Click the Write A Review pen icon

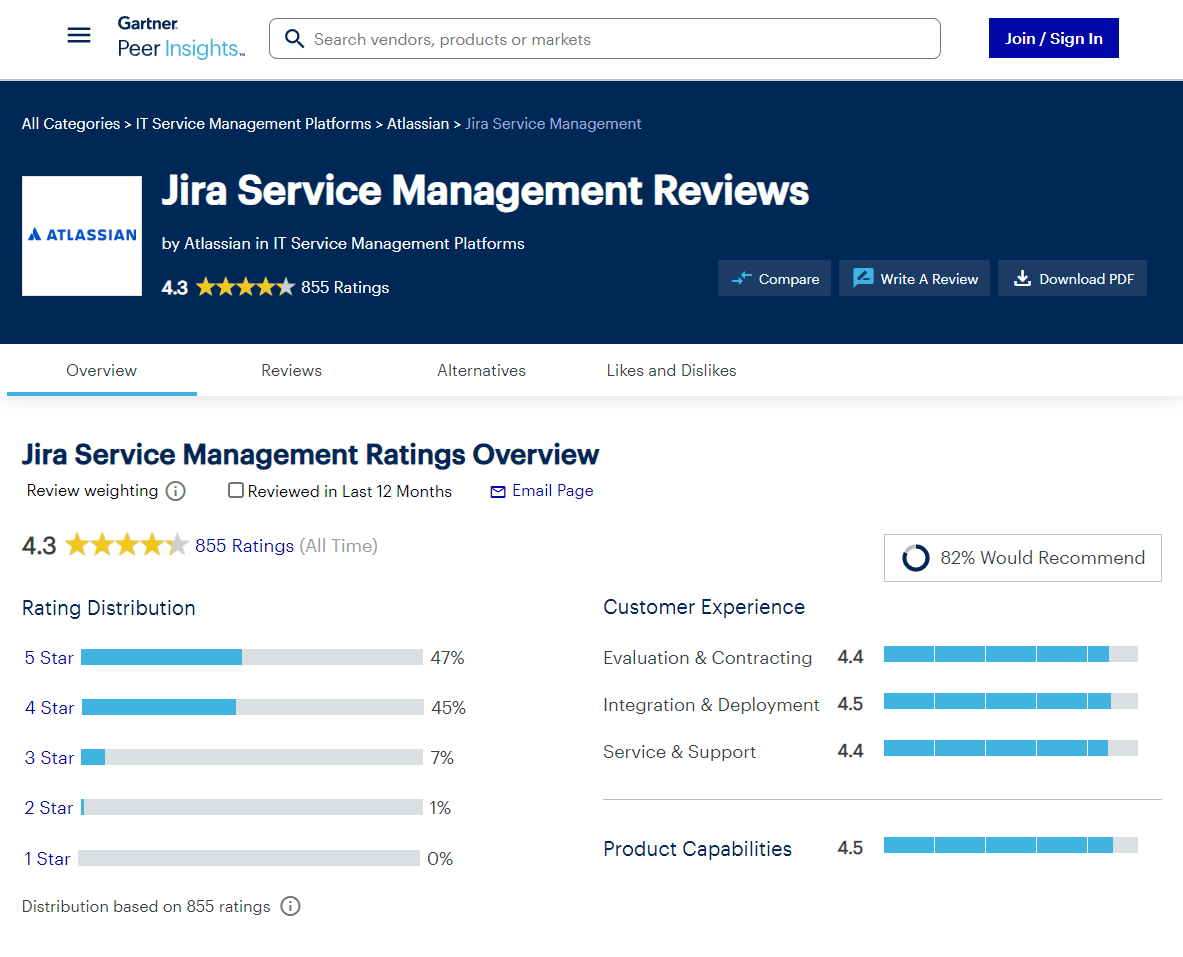(862, 278)
